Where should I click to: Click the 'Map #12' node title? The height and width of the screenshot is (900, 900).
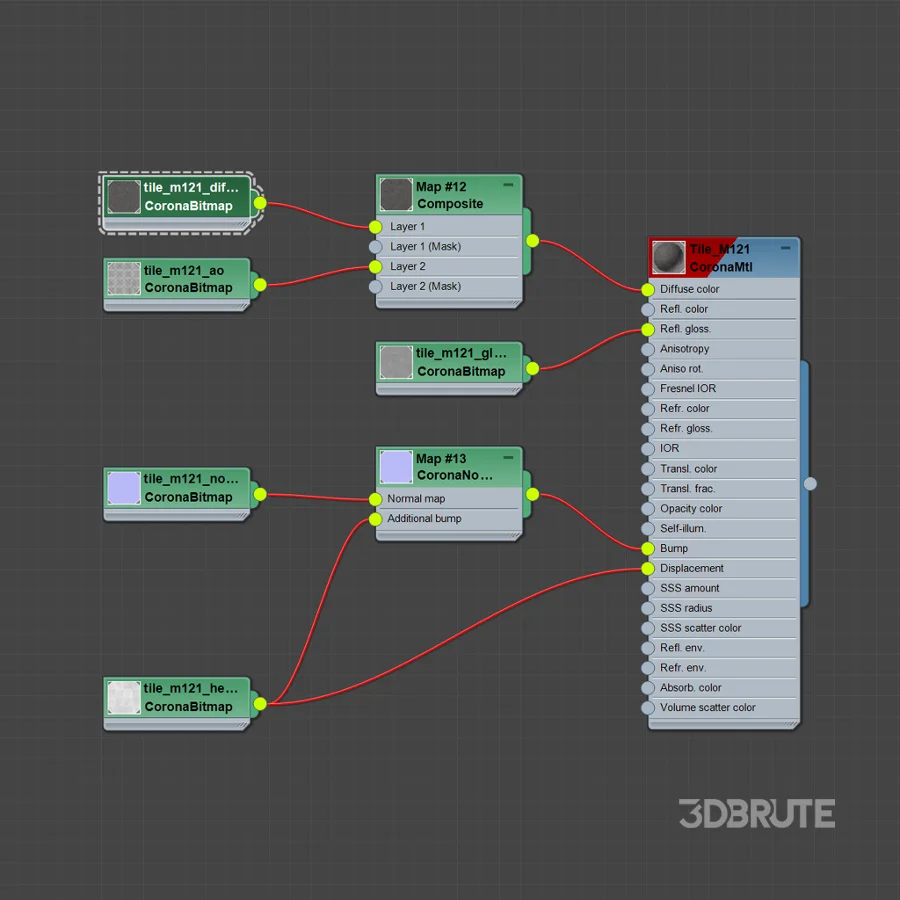tap(441, 187)
